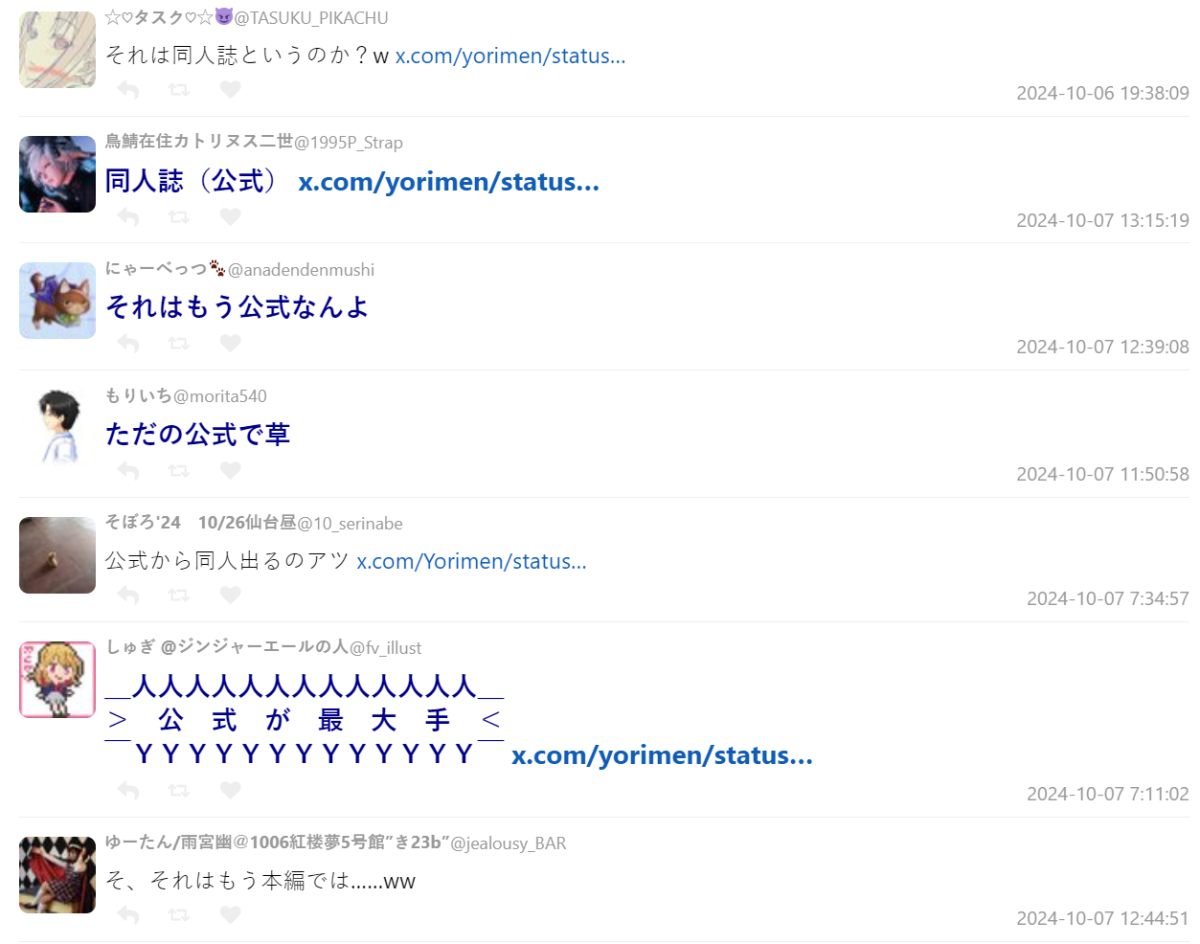Open the x.com/yorimen link in TASUKU_PIKACHU's tweet
1200x944 pixels.
coord(510,56)
